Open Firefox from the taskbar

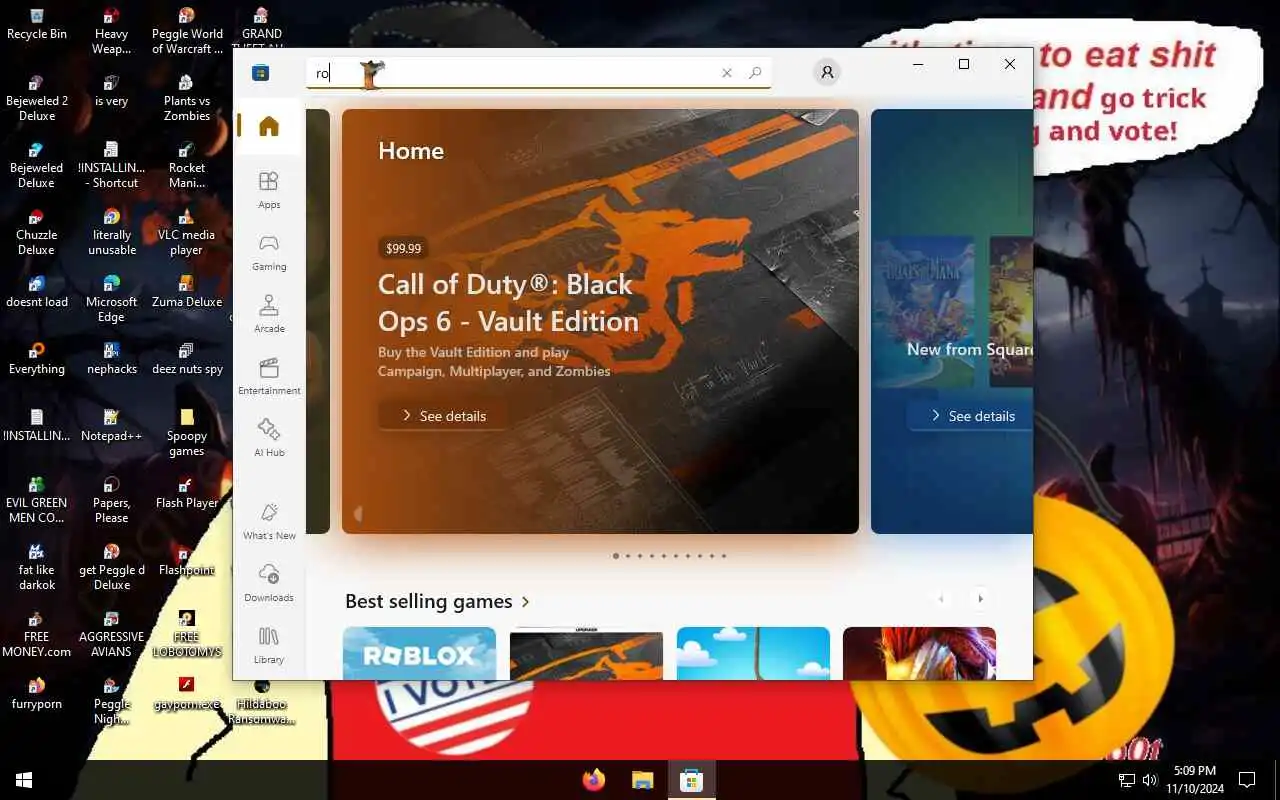(594, 780)
